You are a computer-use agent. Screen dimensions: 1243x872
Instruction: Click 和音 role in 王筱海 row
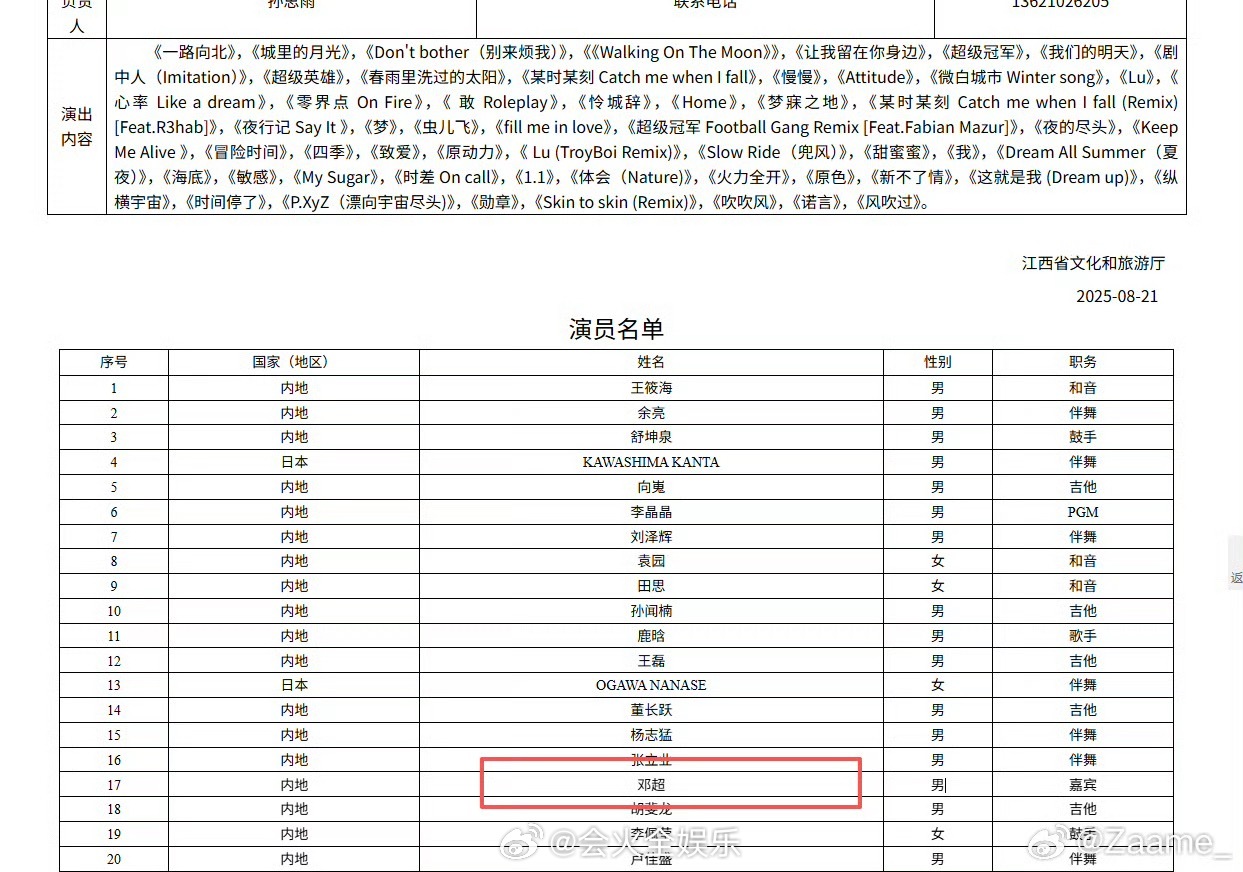point(1083,388)
